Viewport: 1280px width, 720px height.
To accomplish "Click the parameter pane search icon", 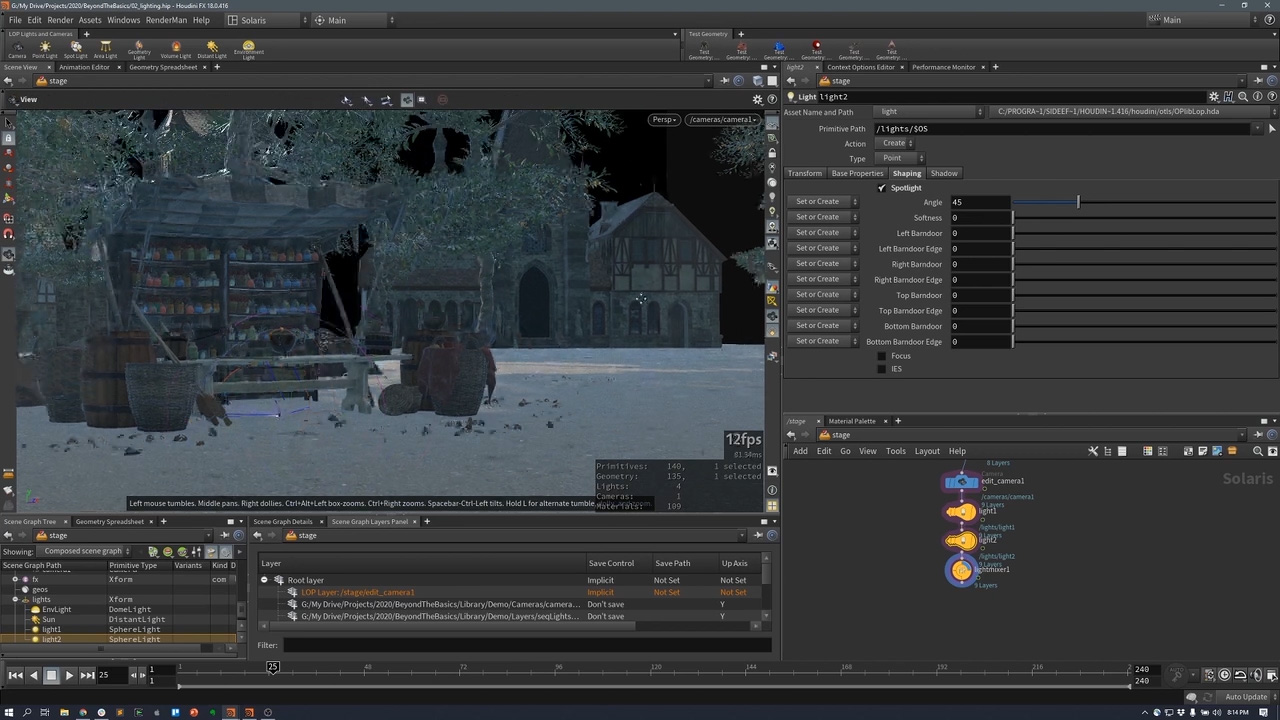I will tap(1243, 97).
